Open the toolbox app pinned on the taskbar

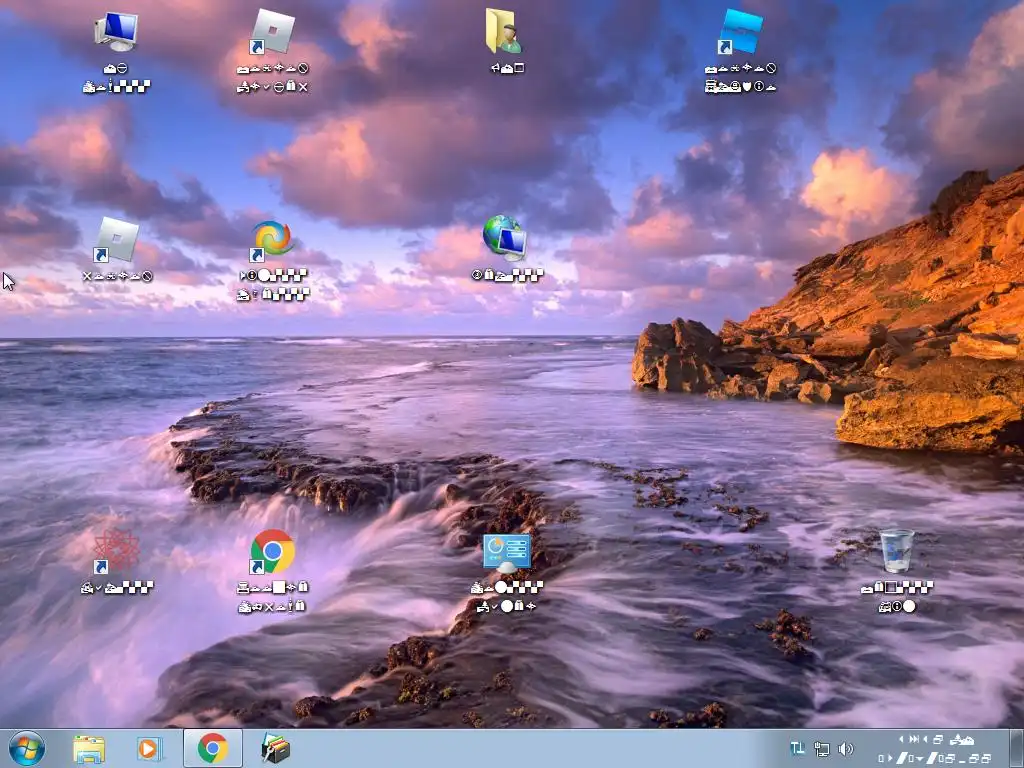pyautogui.click(x=276, y=748)
